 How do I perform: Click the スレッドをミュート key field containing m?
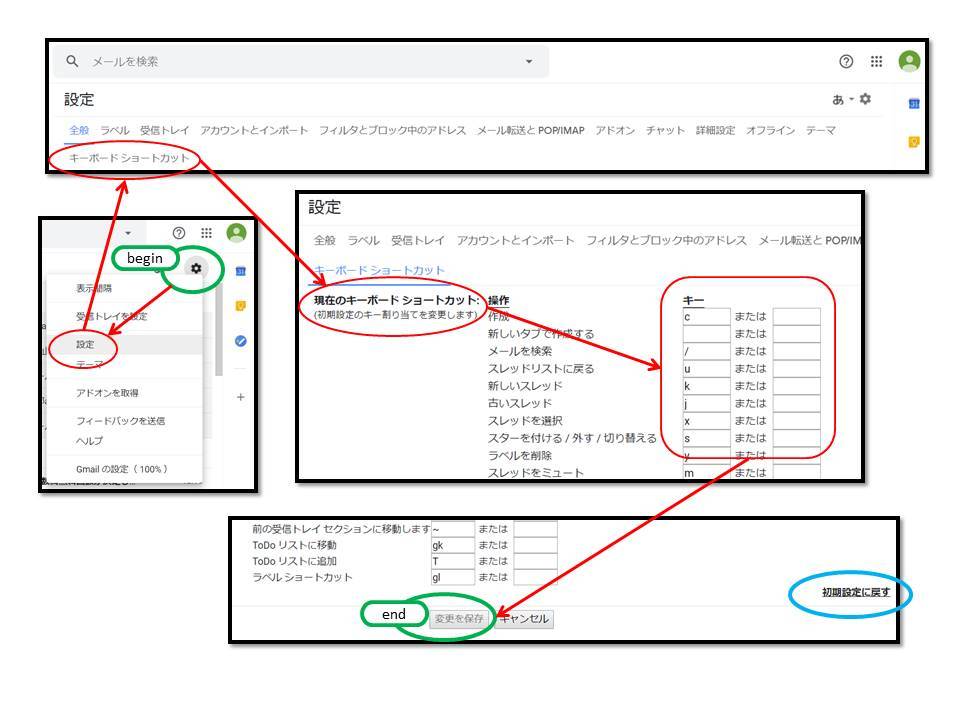pyautogui.click(x=707, y=473)
